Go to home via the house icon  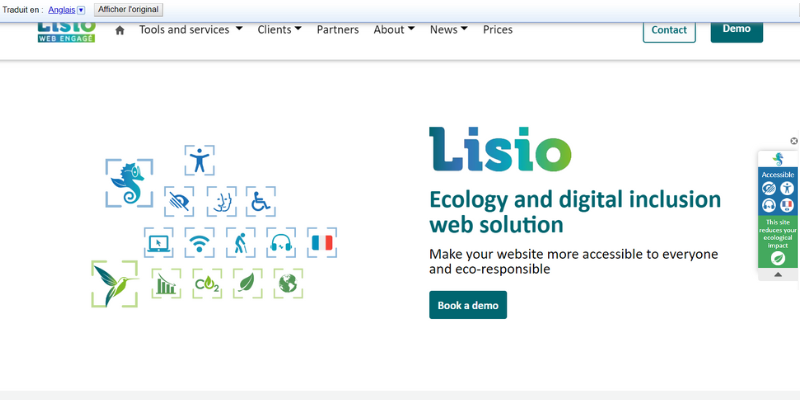click(x=120, y=30)
